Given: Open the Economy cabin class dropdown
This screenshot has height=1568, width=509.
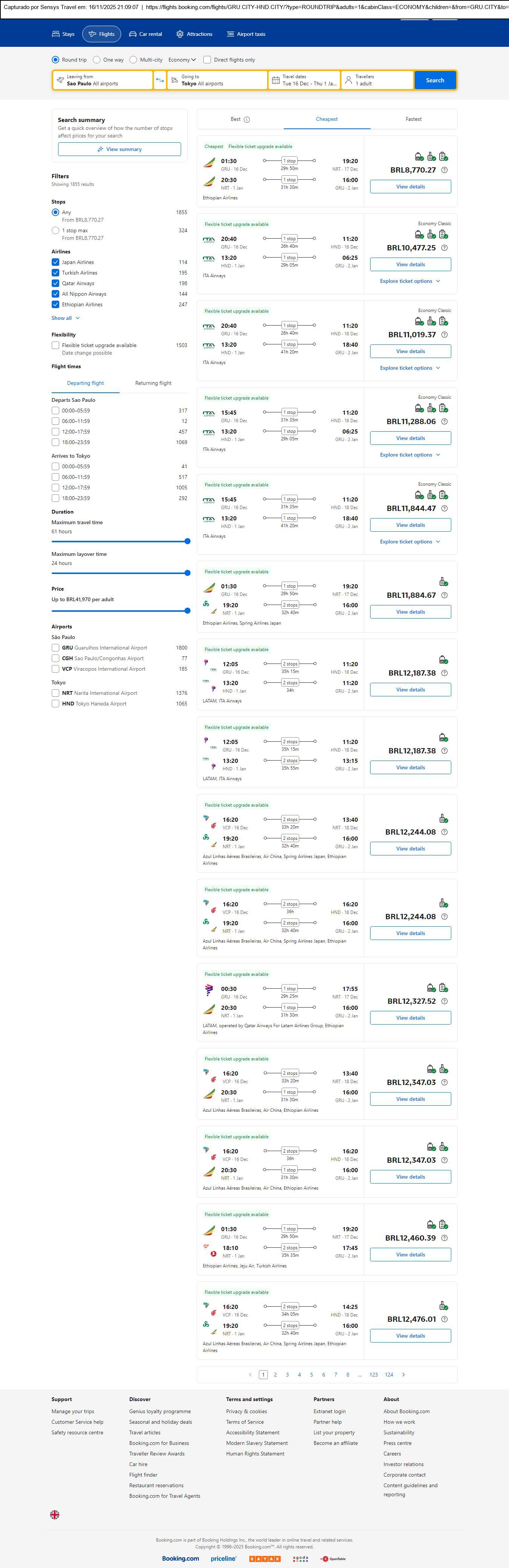Looking at the screenshot, I should tap(182, 60).
